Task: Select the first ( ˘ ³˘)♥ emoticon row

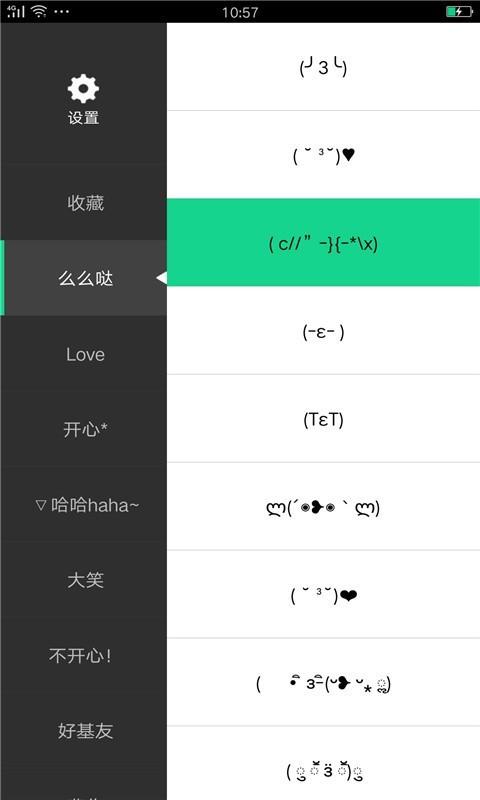Action: click(x=323, y=155)
